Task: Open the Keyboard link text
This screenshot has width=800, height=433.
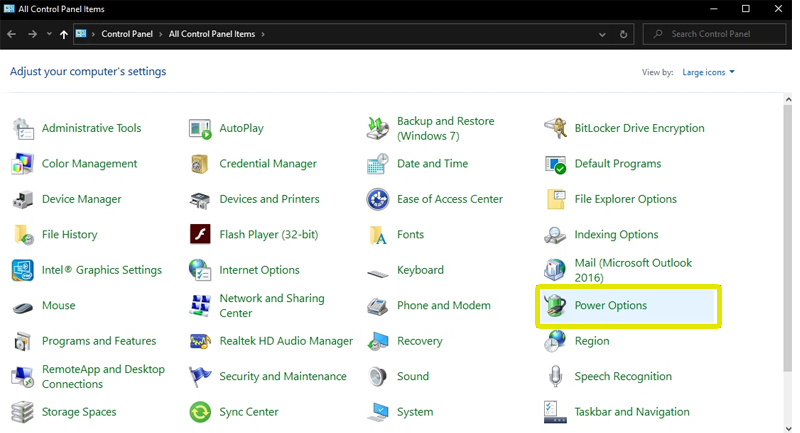Action: pos(420,270)
